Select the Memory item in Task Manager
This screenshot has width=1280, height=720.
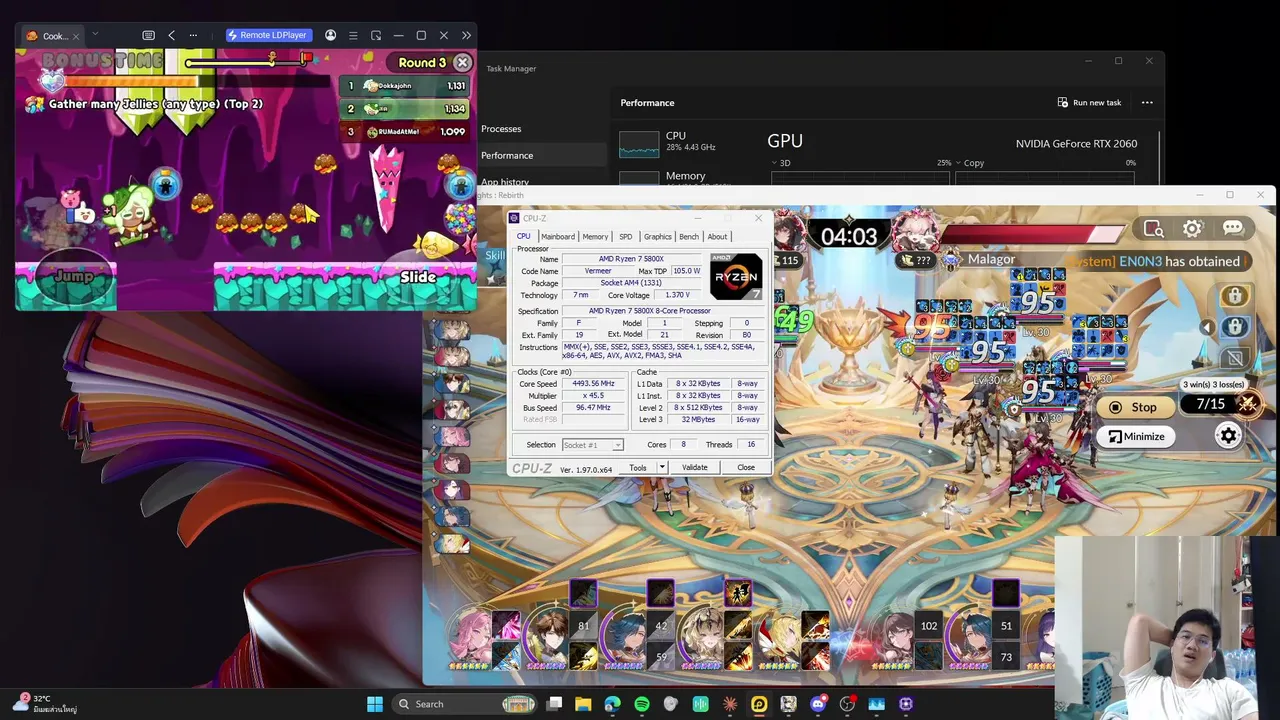[685, 177]
